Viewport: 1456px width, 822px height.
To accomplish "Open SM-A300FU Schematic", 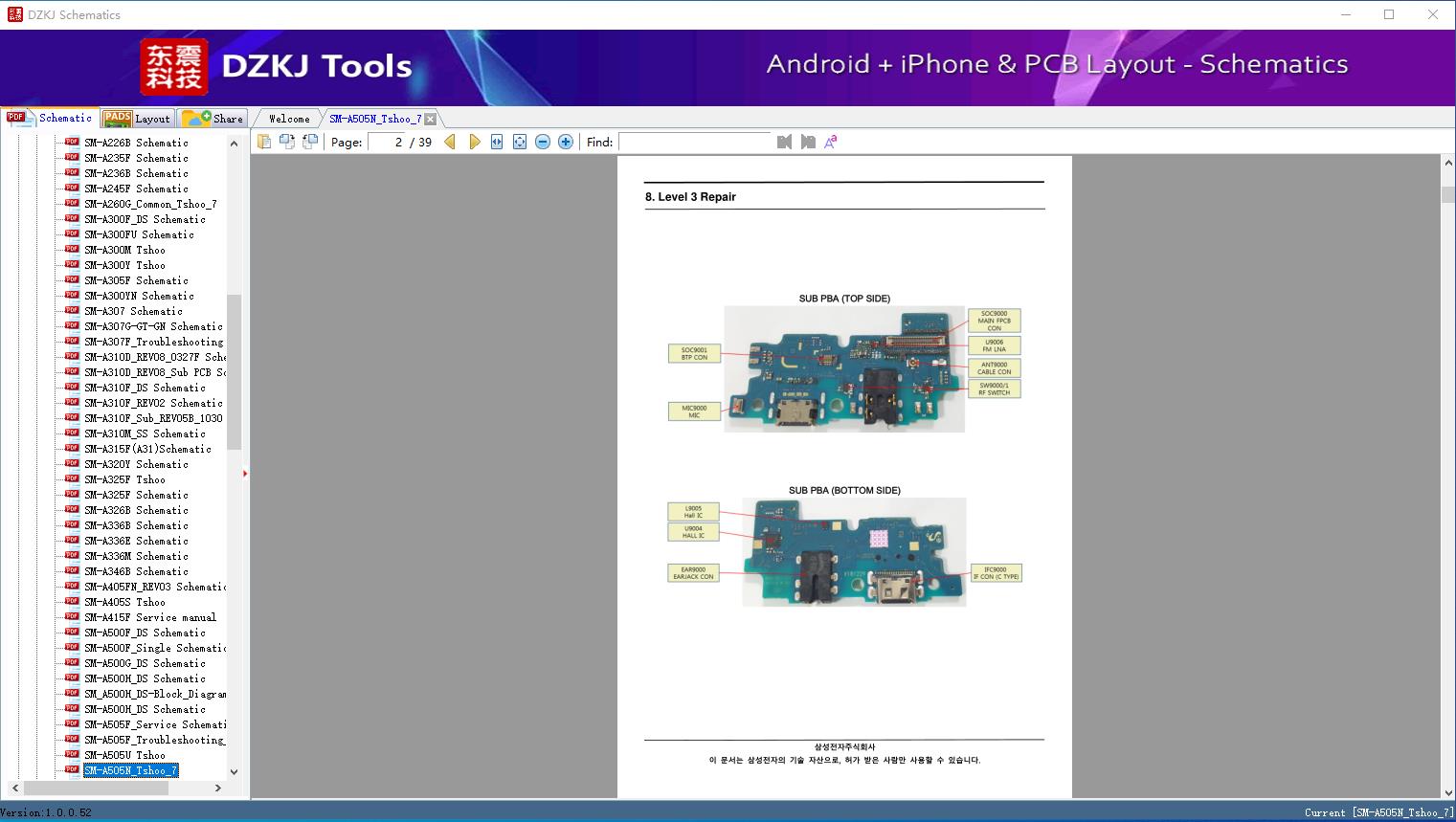I will (139, 234).
